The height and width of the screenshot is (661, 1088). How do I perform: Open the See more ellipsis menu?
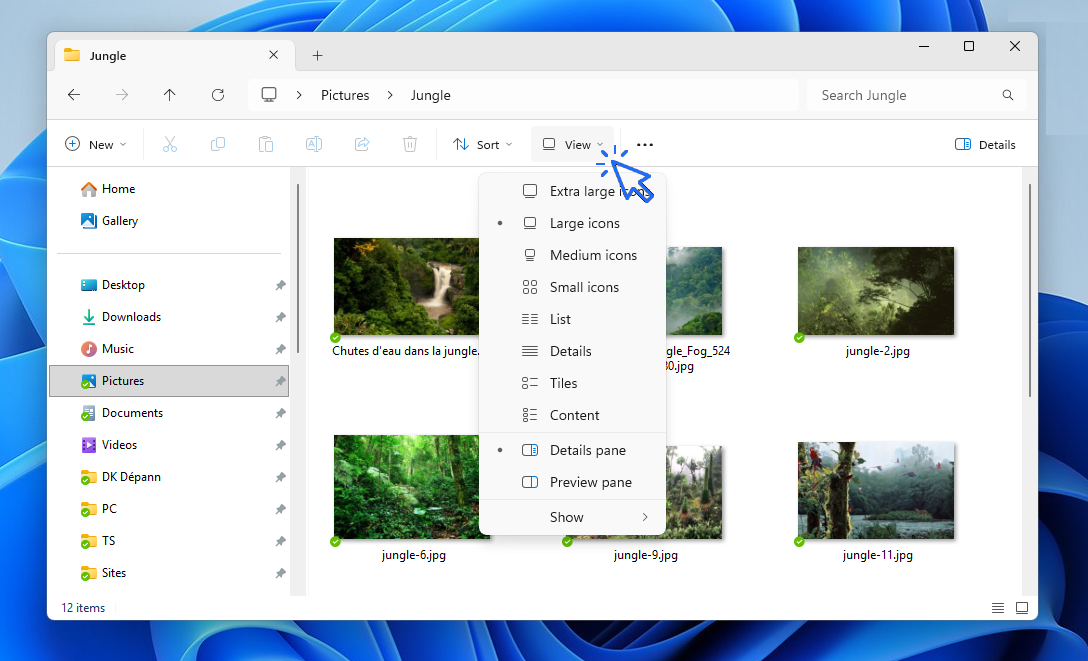pyautogui.click(x=645, y=145)
